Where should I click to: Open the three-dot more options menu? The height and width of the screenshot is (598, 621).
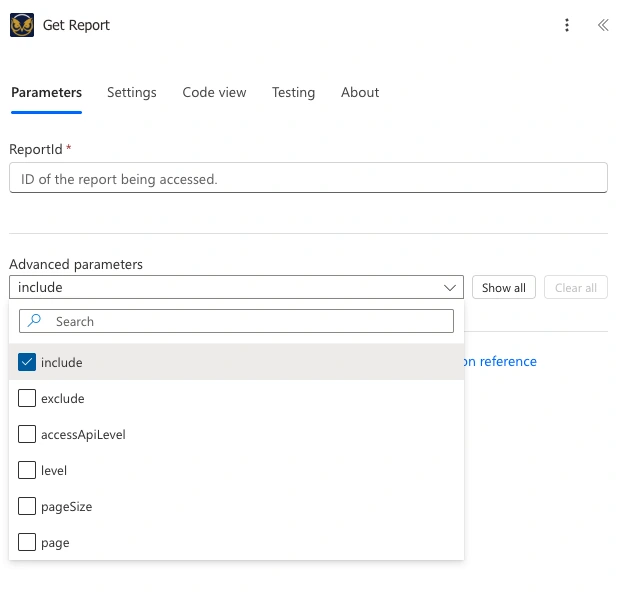567,25
